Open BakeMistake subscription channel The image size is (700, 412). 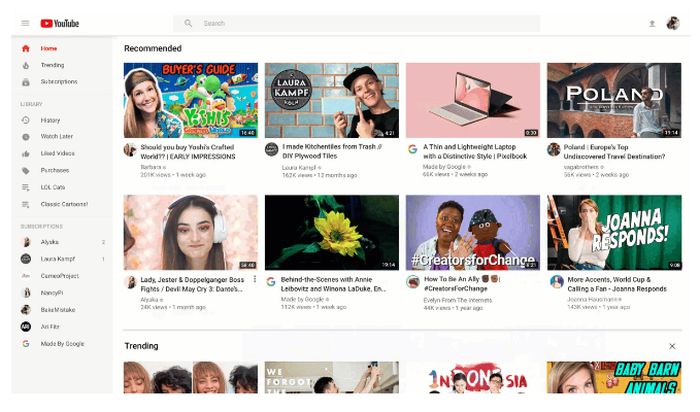tap(62, 310)
